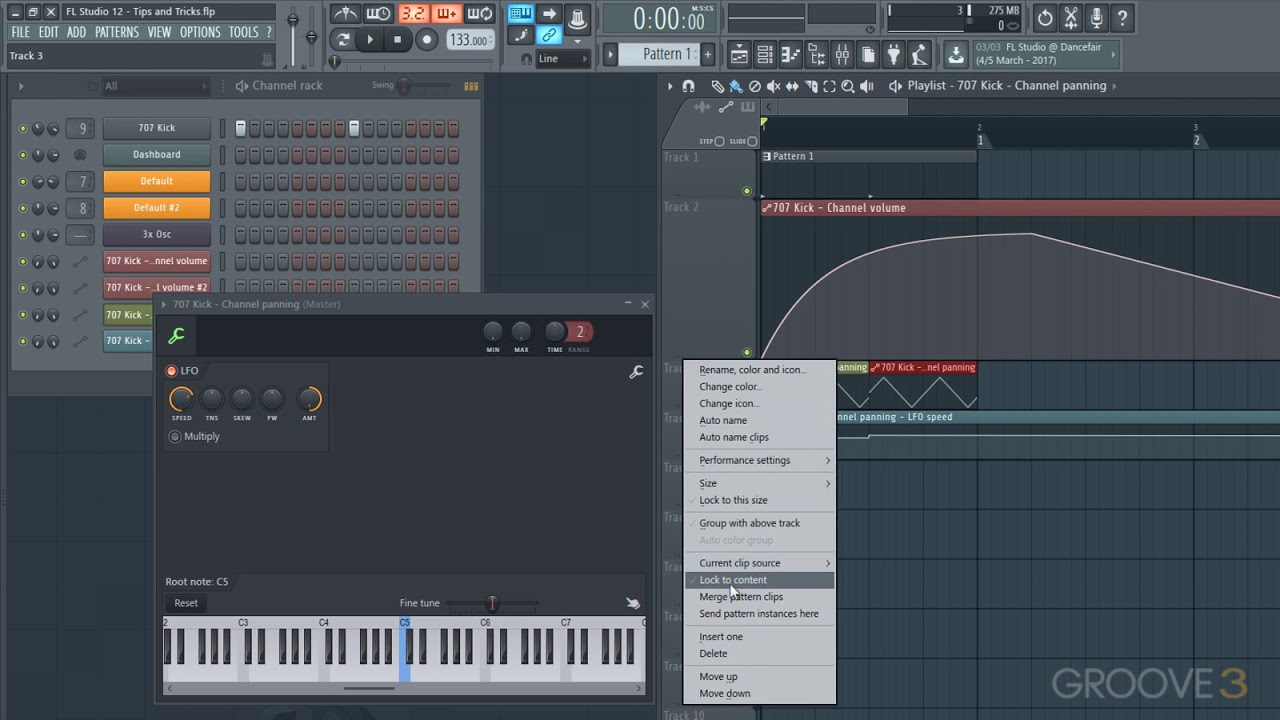
Task: Expand Current clip source submenu
Action: click(x=760, y=563)
